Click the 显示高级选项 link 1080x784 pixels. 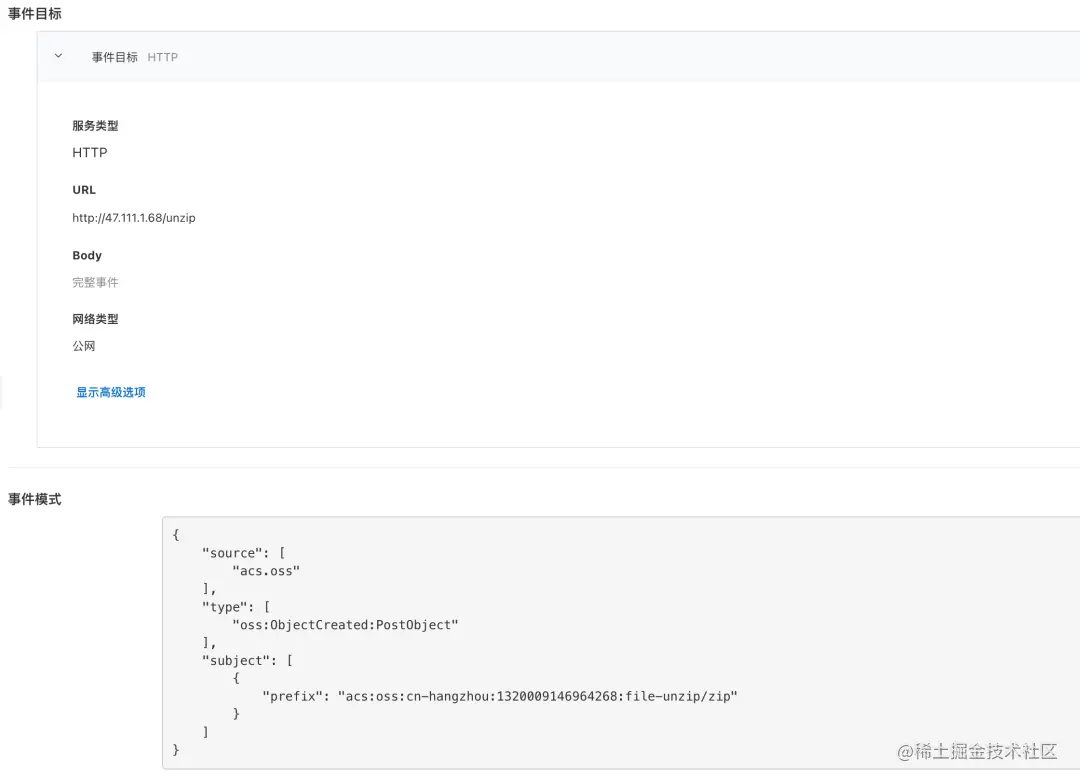[x=111, y=392]
